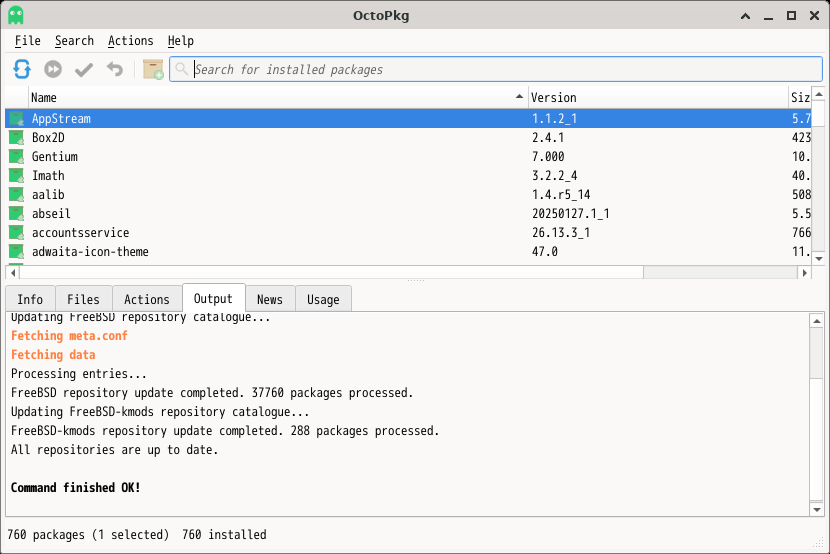
Task: Click the package icon beside Imath
Action: click(16, 176)
